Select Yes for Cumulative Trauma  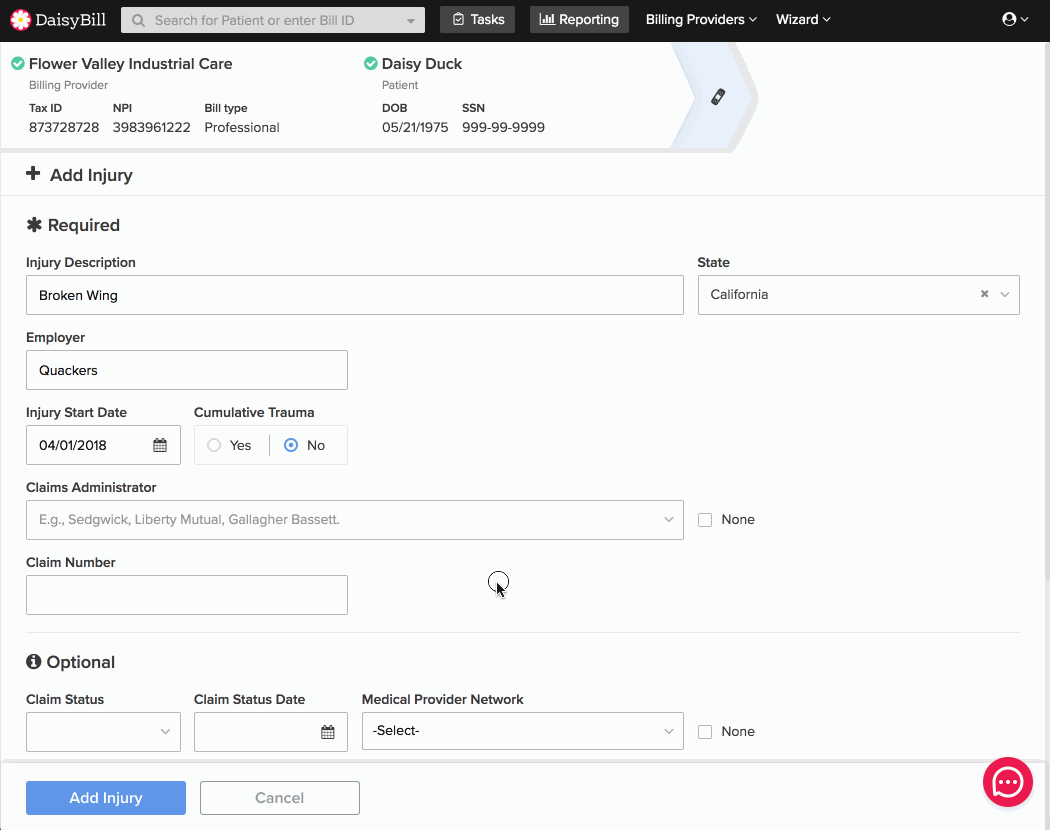(x=214, y=445)
